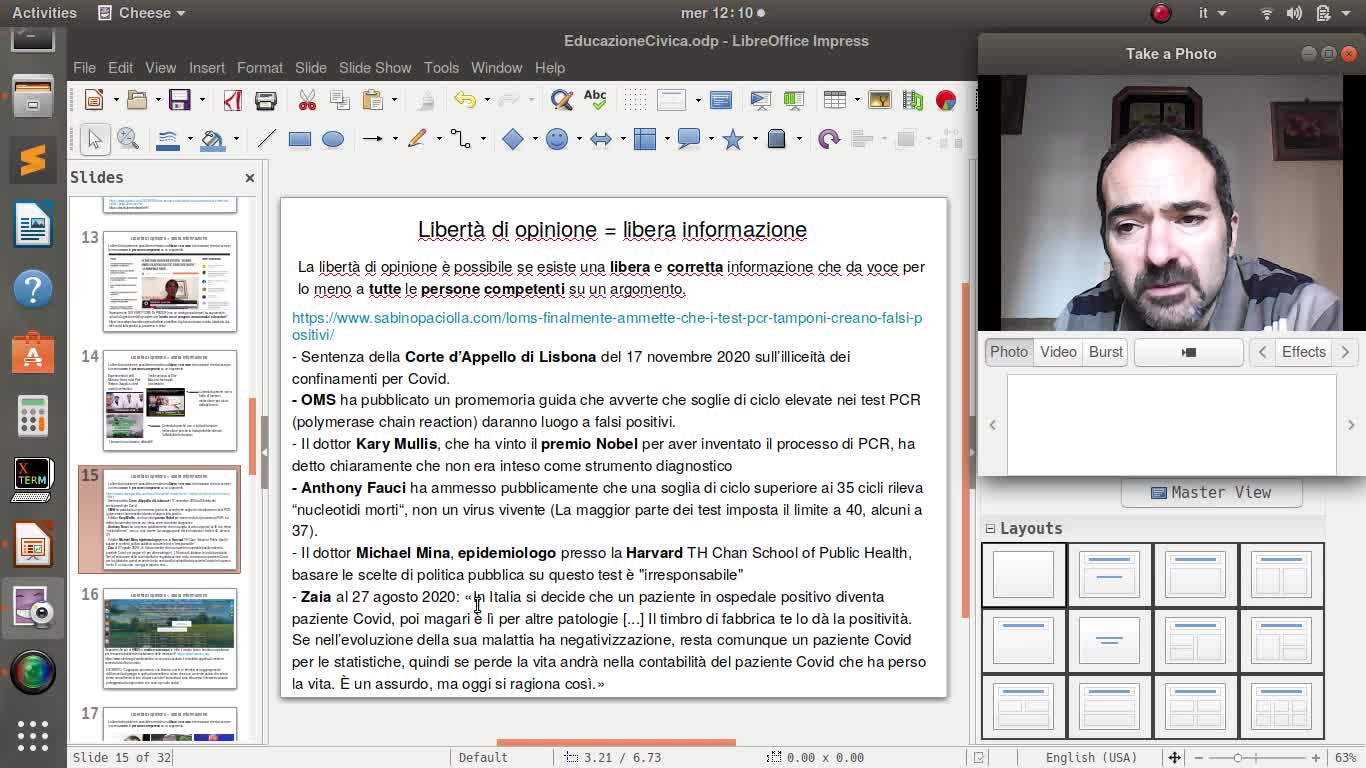
Task: Close the Slides panel
Action: pos(250,178)
